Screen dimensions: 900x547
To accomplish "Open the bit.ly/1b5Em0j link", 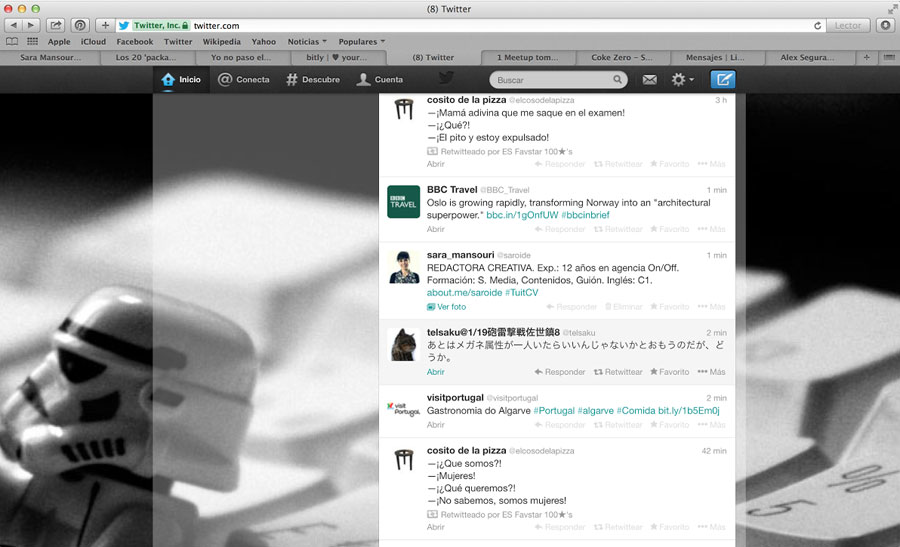I will pyautogui.click(x=688, y=411).
